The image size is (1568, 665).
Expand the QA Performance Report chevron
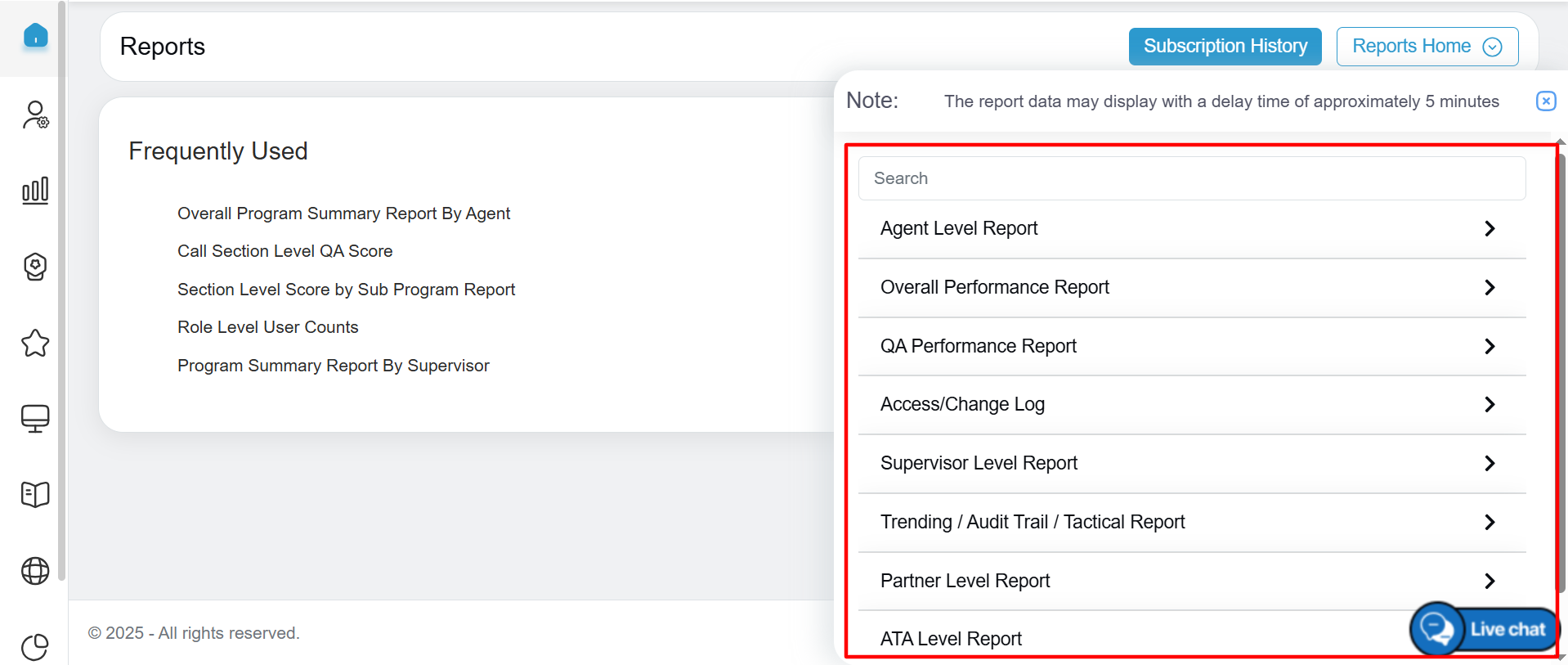pos(1489,347)
